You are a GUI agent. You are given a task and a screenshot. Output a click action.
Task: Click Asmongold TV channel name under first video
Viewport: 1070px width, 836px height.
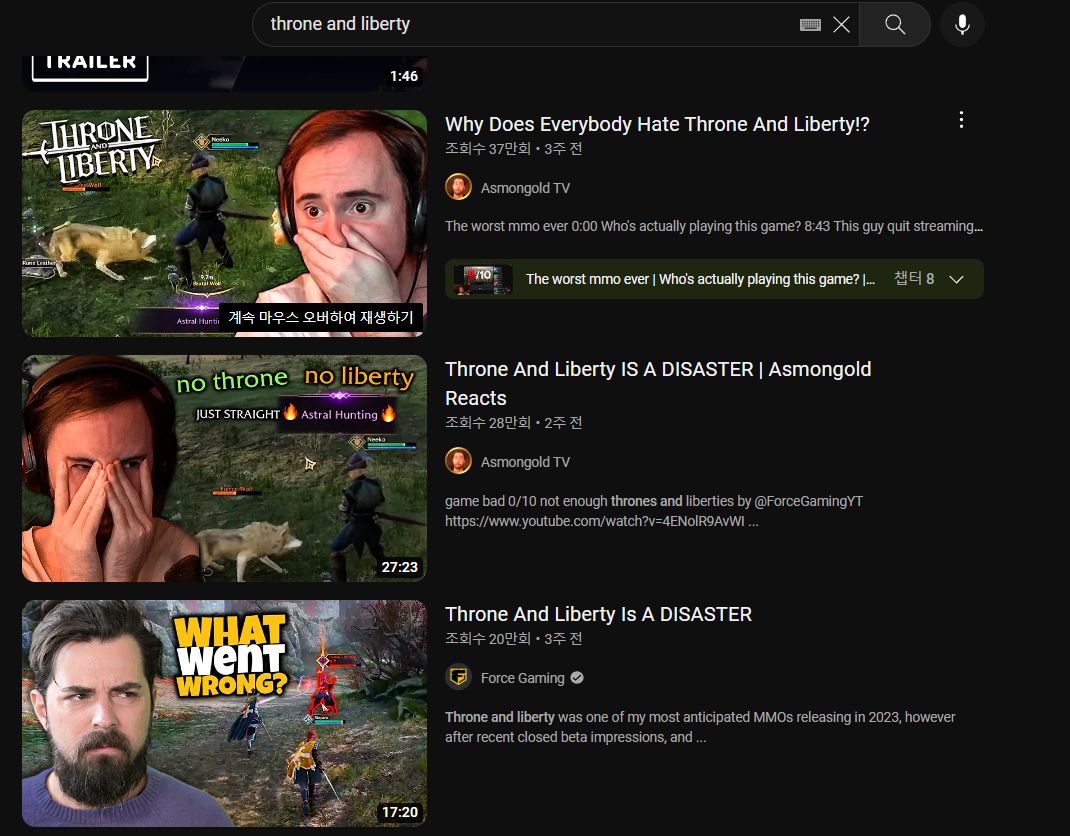pyautogui.click(x=525, y=188)
